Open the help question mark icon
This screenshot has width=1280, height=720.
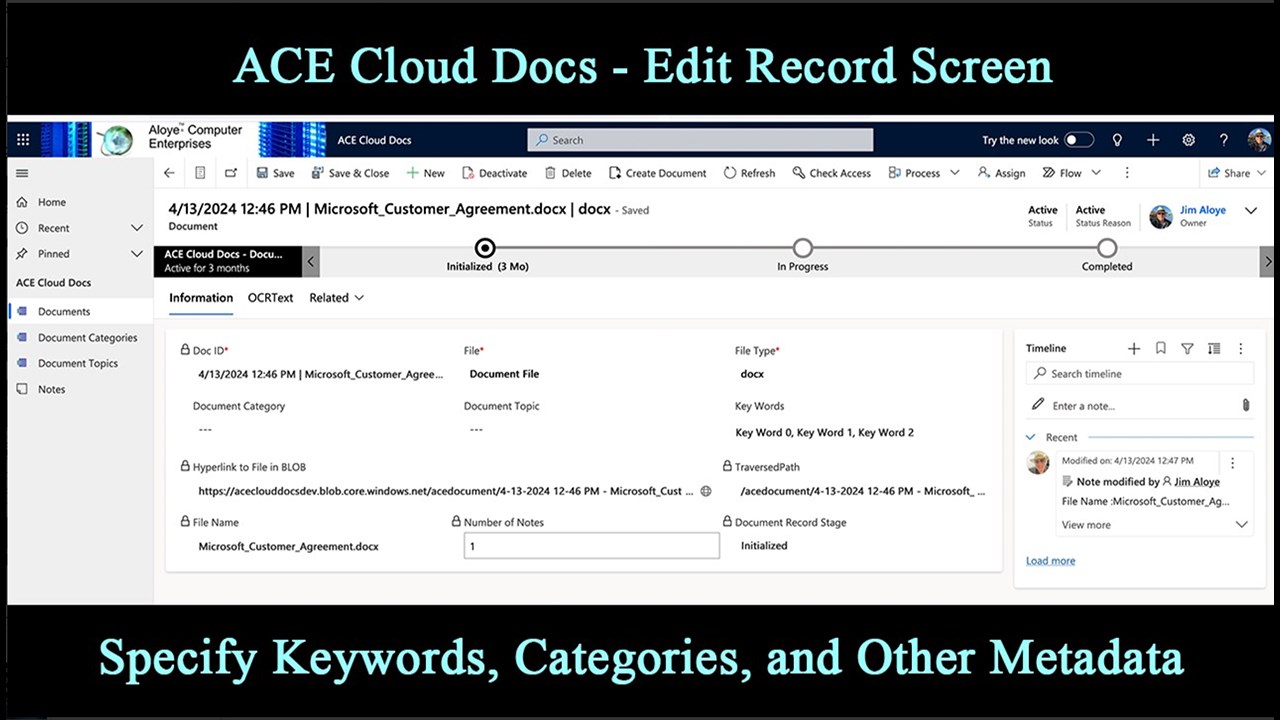(x=1223, y=140)
